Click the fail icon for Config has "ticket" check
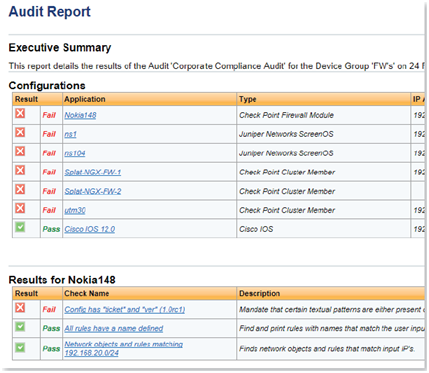Screen dimensions: 429x373 [20, 307]
